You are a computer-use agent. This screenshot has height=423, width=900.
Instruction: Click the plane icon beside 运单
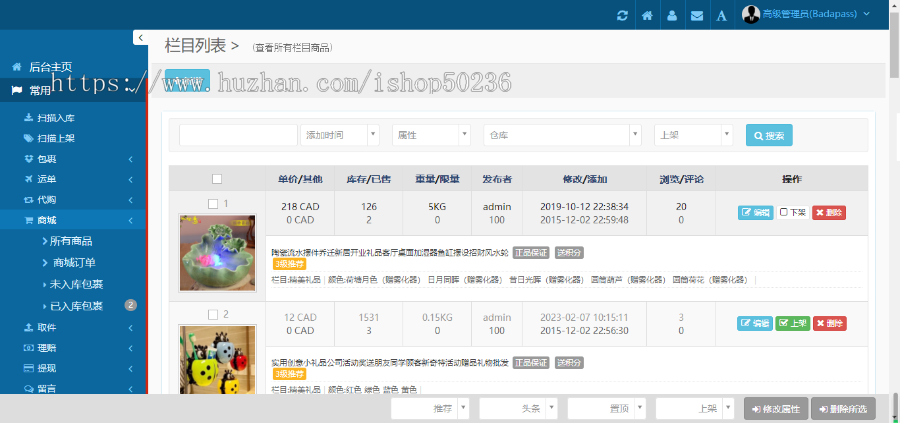coord(28,179)
